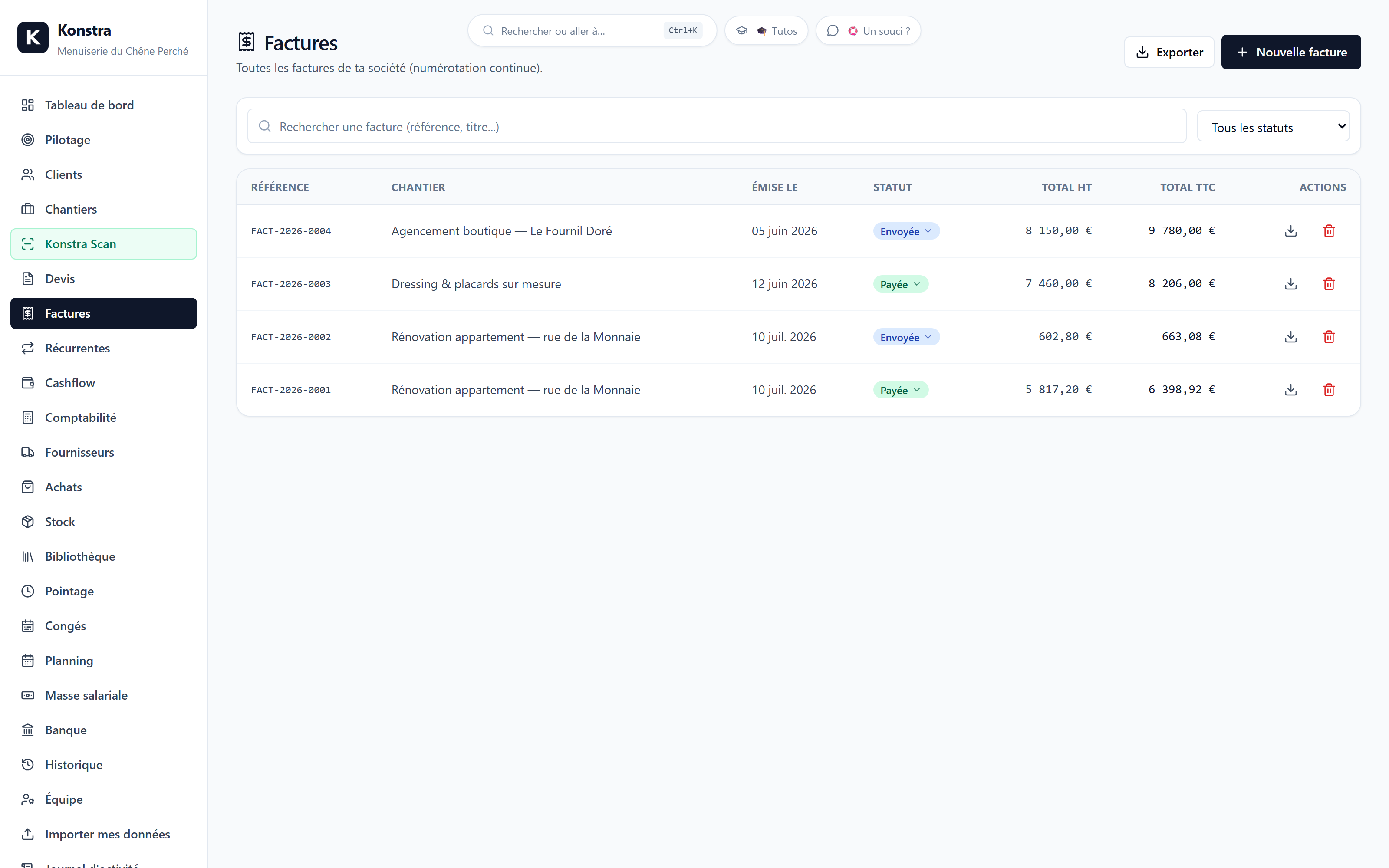
Task: Open Konstra Scan in the sidebar
Action: (104, 244)
